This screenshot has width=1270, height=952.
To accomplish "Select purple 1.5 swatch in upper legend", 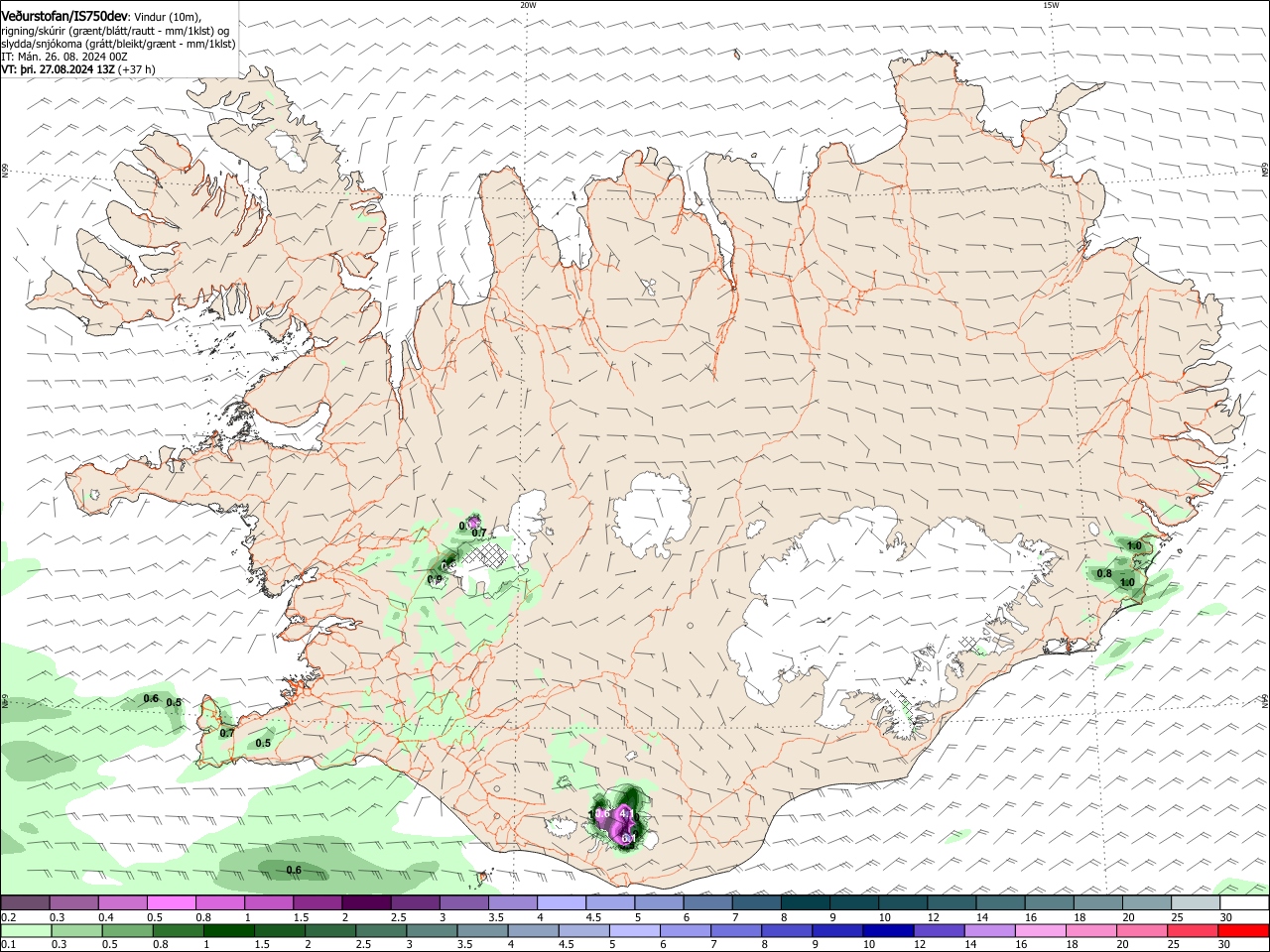I will [x=316, y=902].
